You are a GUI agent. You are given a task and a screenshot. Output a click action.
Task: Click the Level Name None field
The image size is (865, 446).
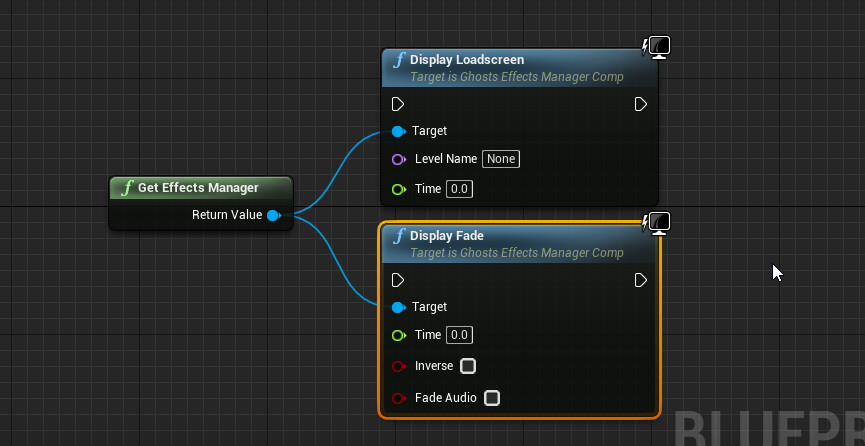pyautogui.click(x=501, y=159)
